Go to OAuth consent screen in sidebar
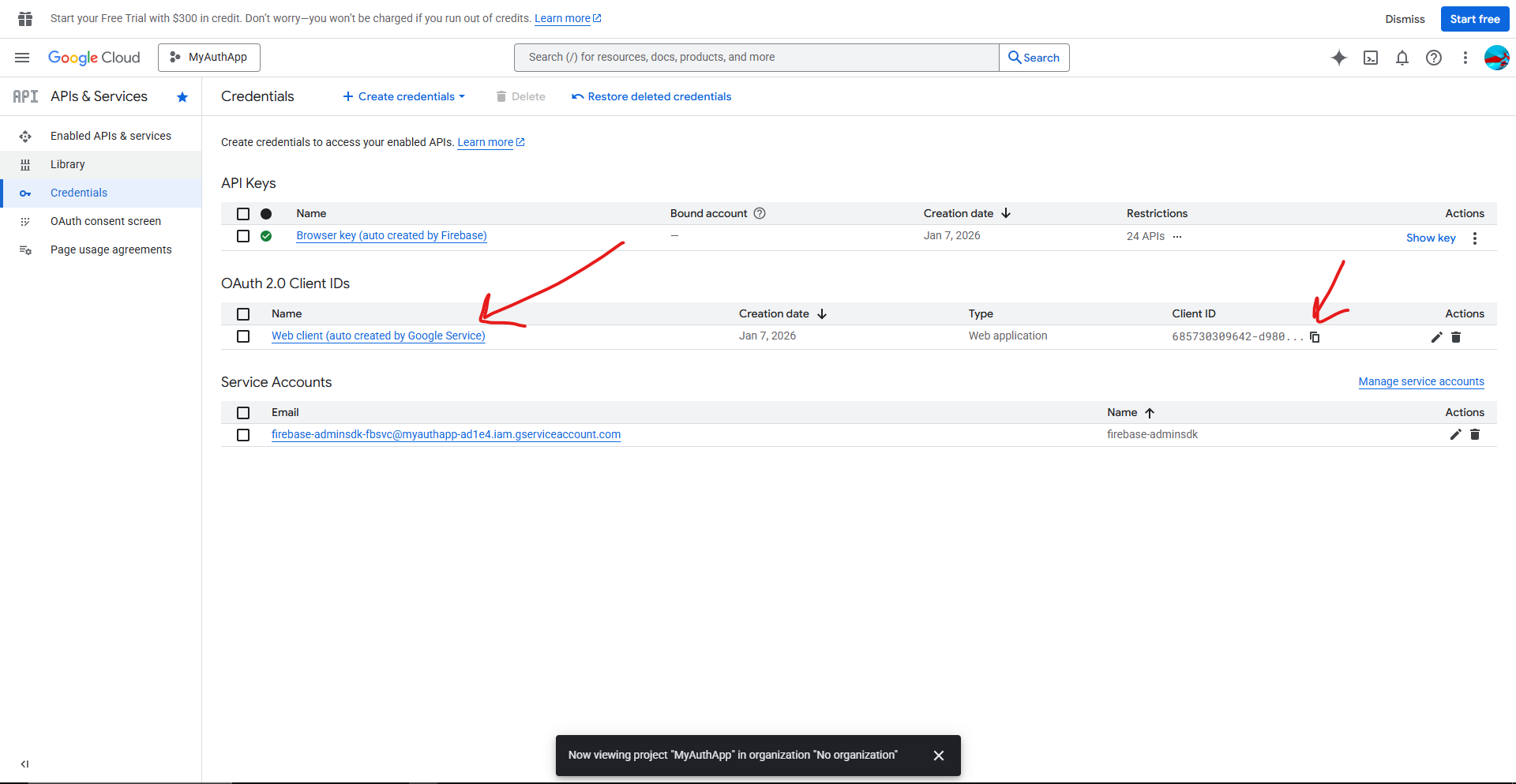The image size is (1516, 784). (106, 221)
